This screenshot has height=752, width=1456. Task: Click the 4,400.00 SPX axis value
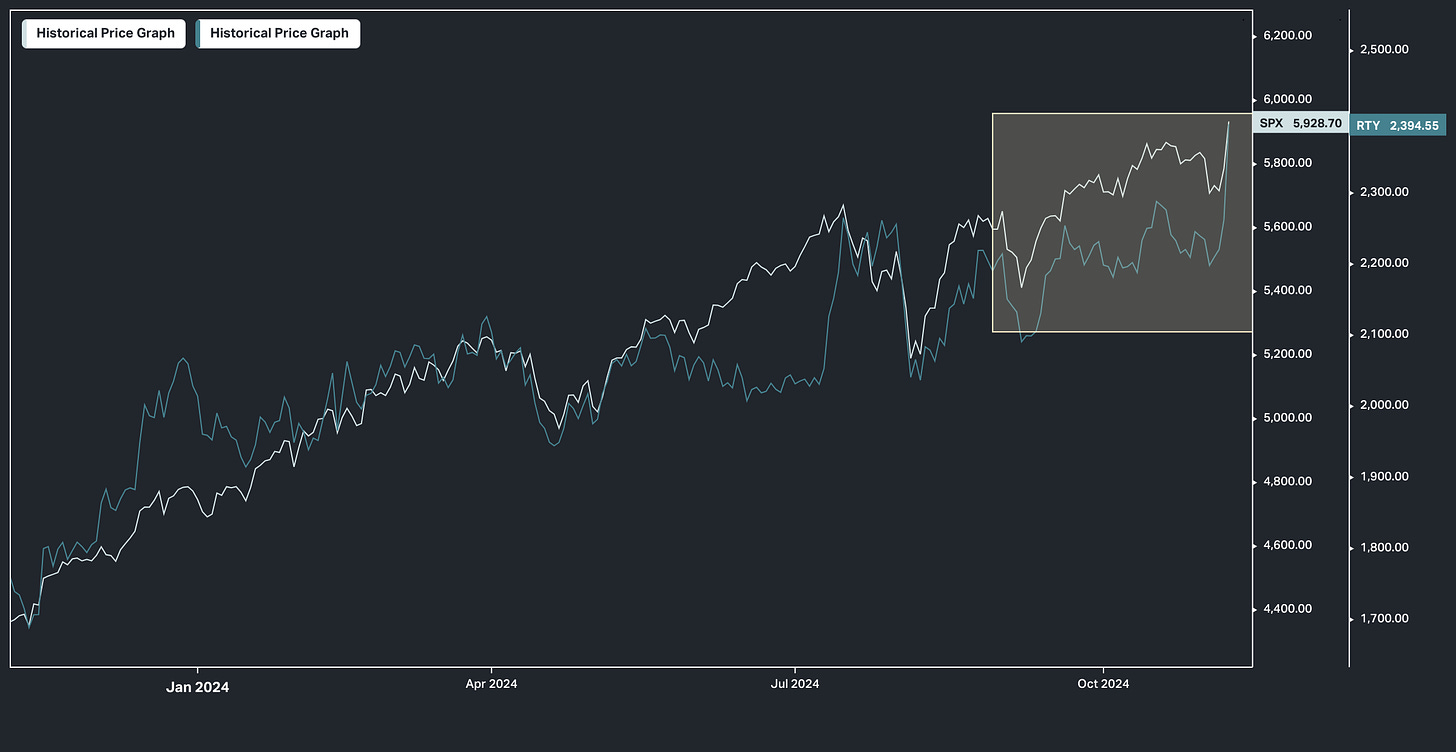click(1288, 609)
